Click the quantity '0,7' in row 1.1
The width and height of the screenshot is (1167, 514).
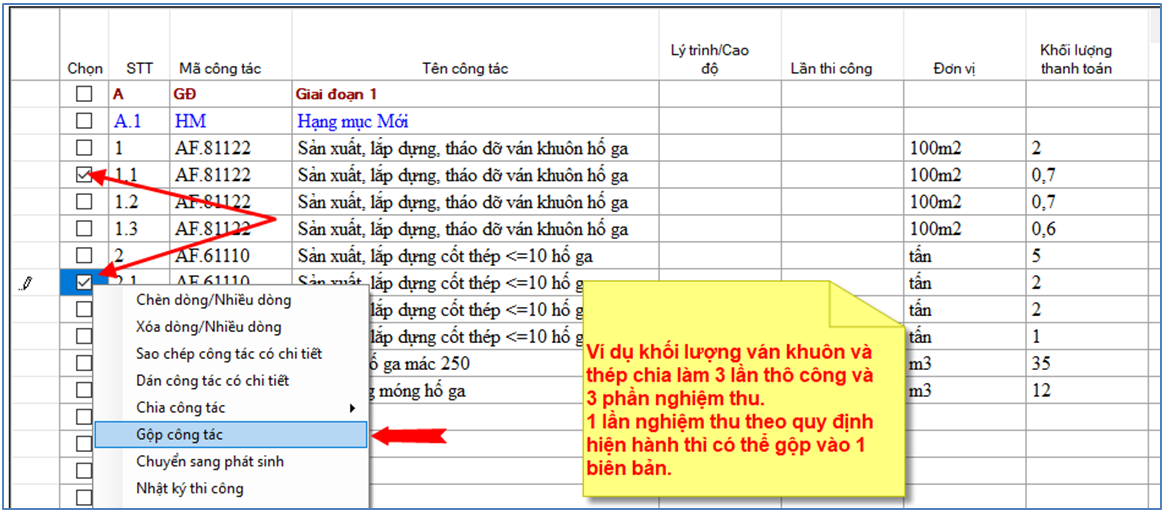1087,175
